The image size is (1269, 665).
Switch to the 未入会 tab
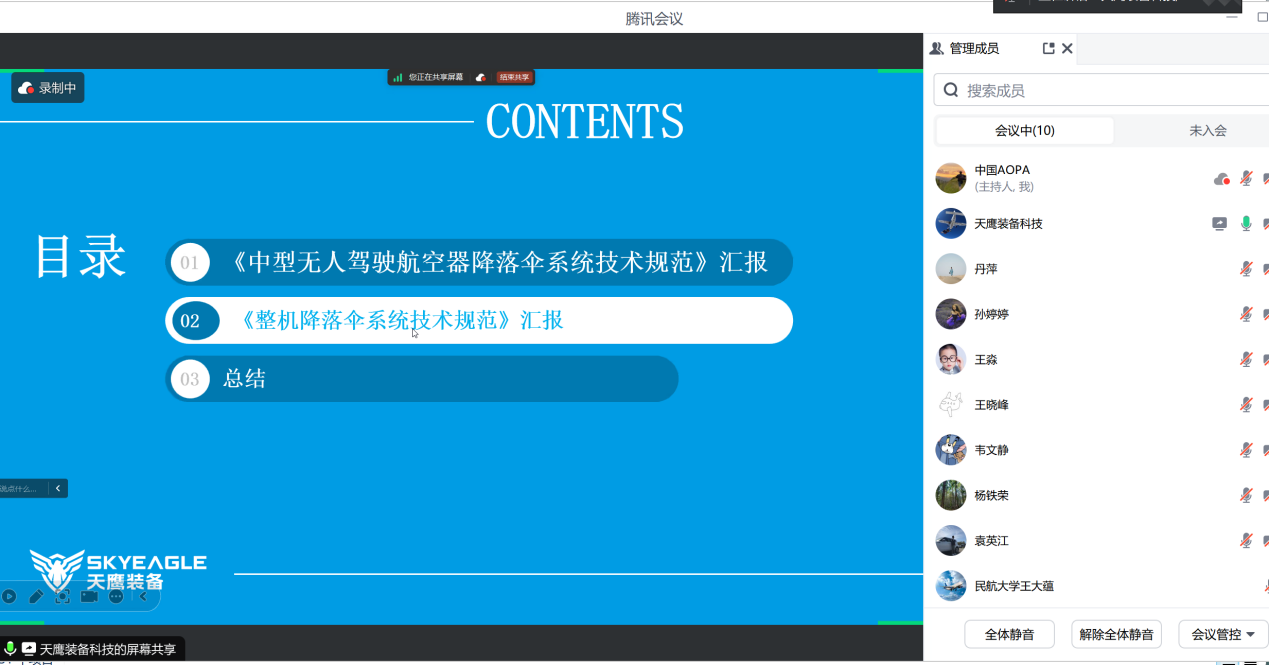[1207, 131]
